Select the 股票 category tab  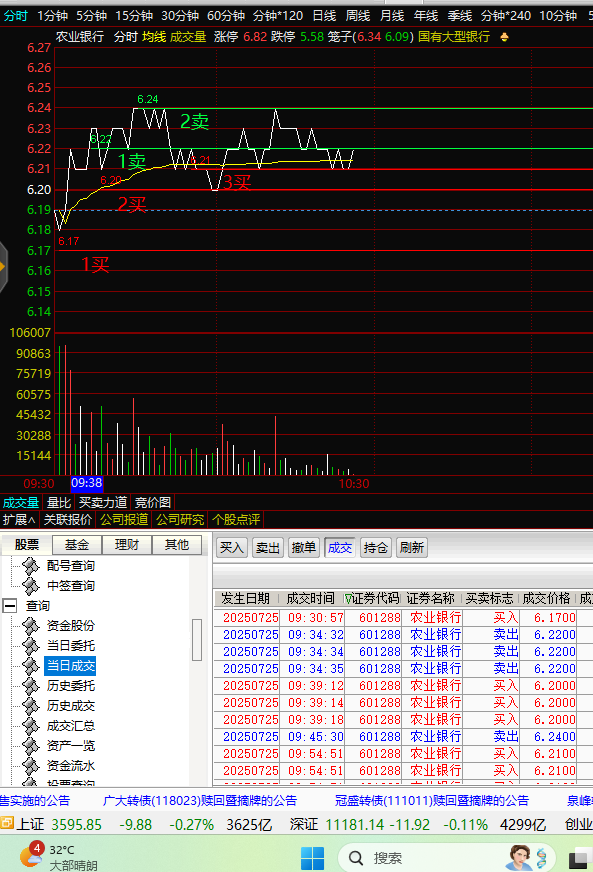(27, 544)
